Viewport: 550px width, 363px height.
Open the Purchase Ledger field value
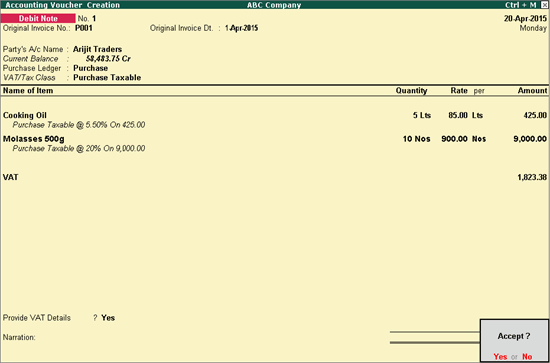tap(90, 68)
